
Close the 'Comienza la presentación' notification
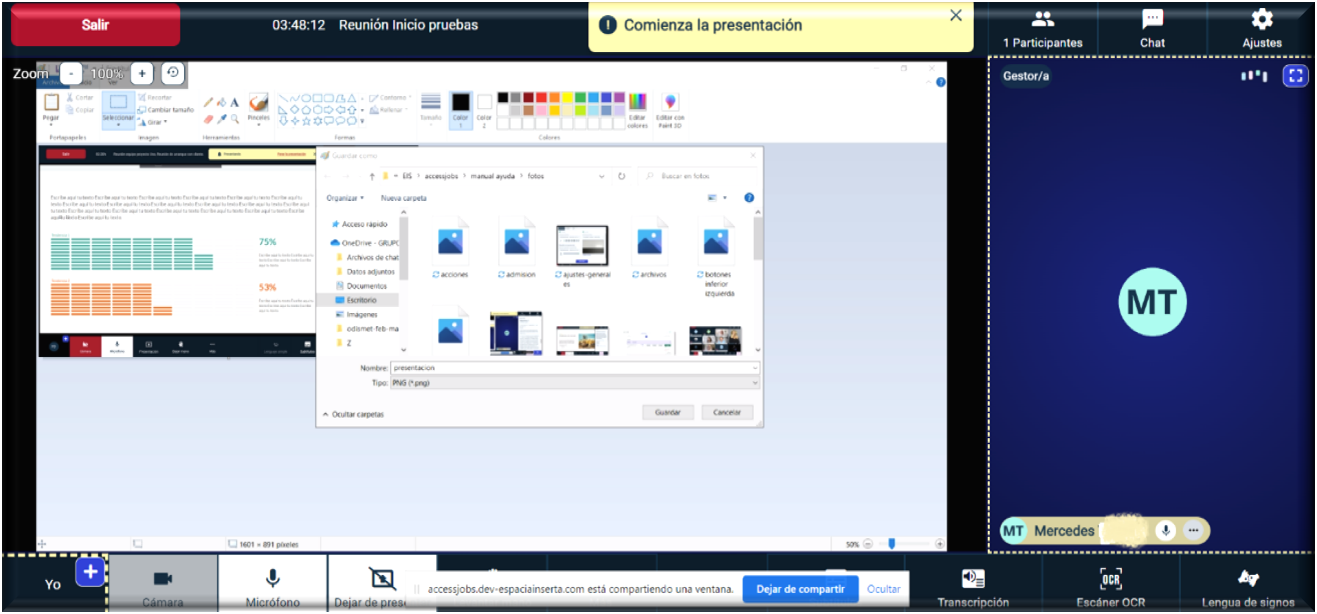955,15
